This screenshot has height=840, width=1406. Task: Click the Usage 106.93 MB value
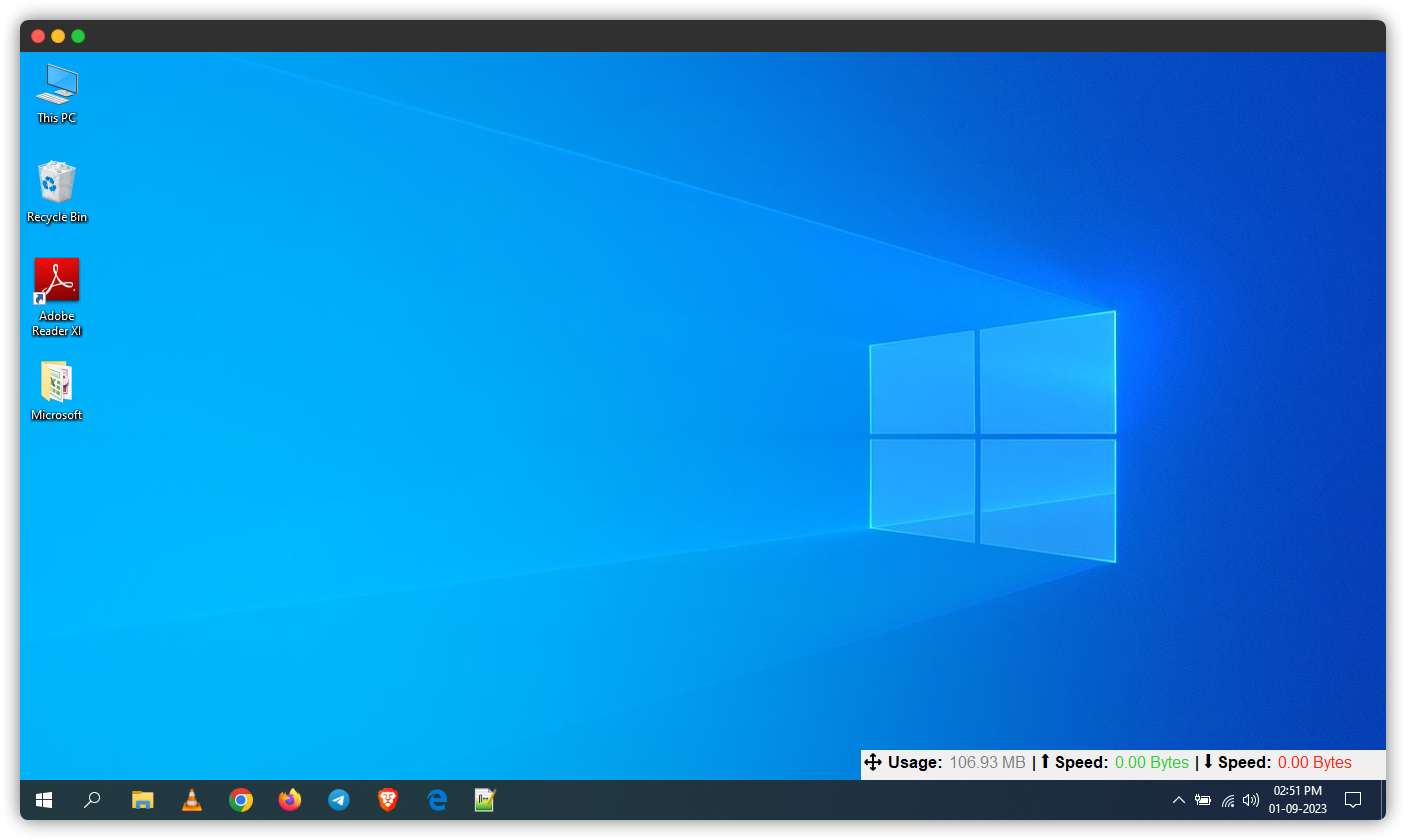tap(987, 763)
